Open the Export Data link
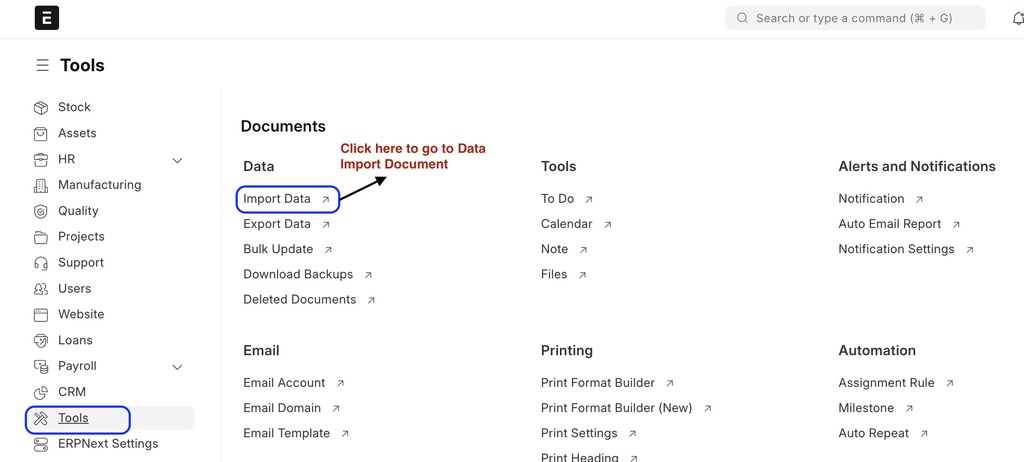Image resolution: width=1024 pixels, height=462 pixels. (x=277, y=224)
